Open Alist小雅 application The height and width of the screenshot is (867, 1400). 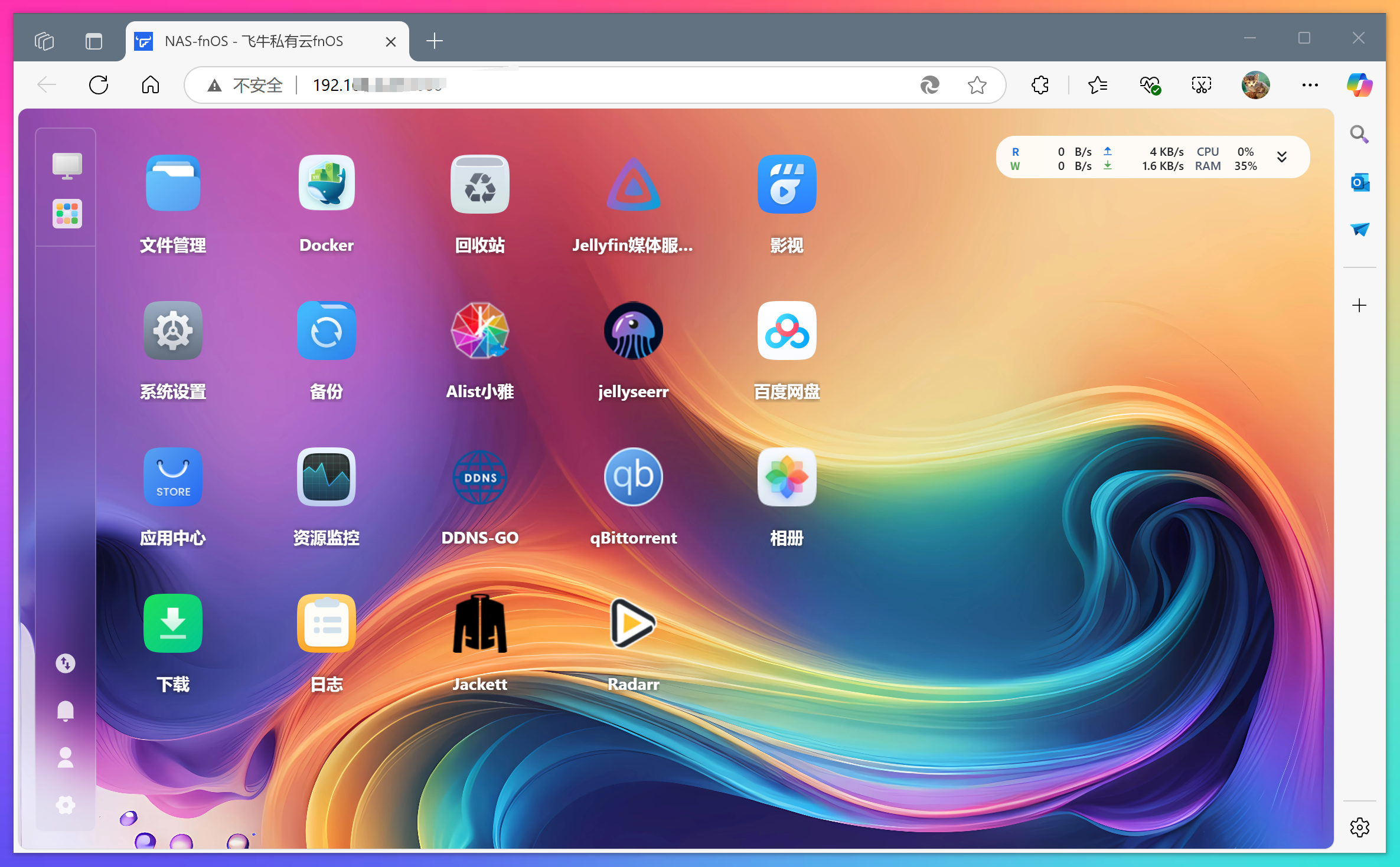[479, 331]
